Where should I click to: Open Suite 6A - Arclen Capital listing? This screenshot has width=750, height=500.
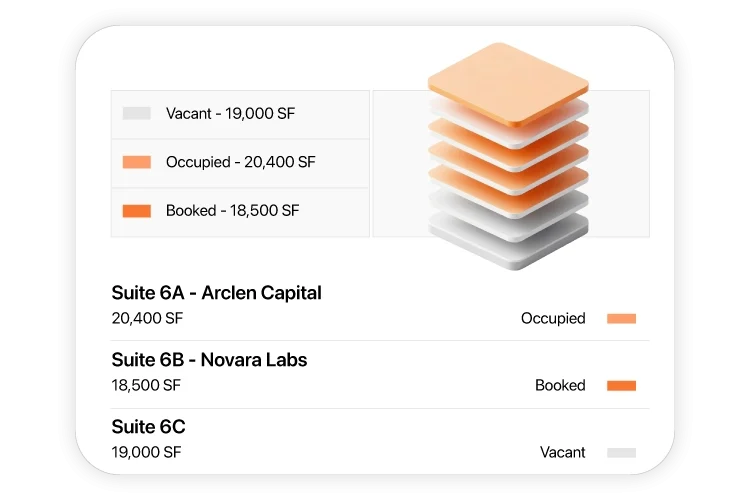click(x=217, y=293)
